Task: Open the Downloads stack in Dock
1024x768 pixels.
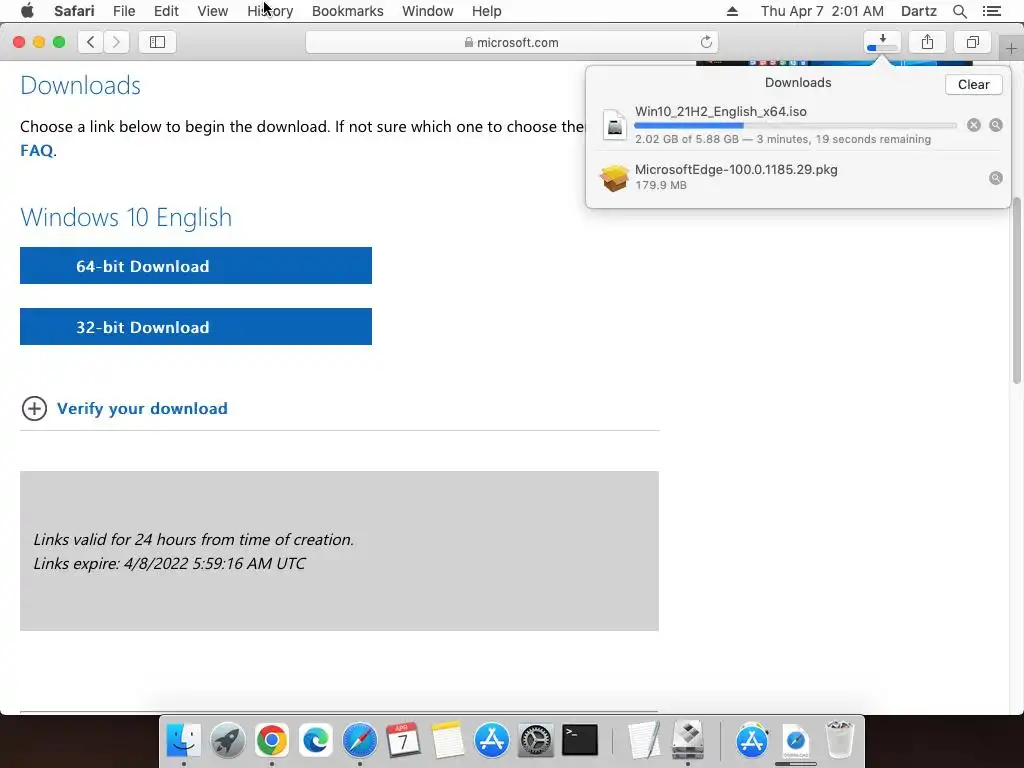Action: (x=796, y=741)
